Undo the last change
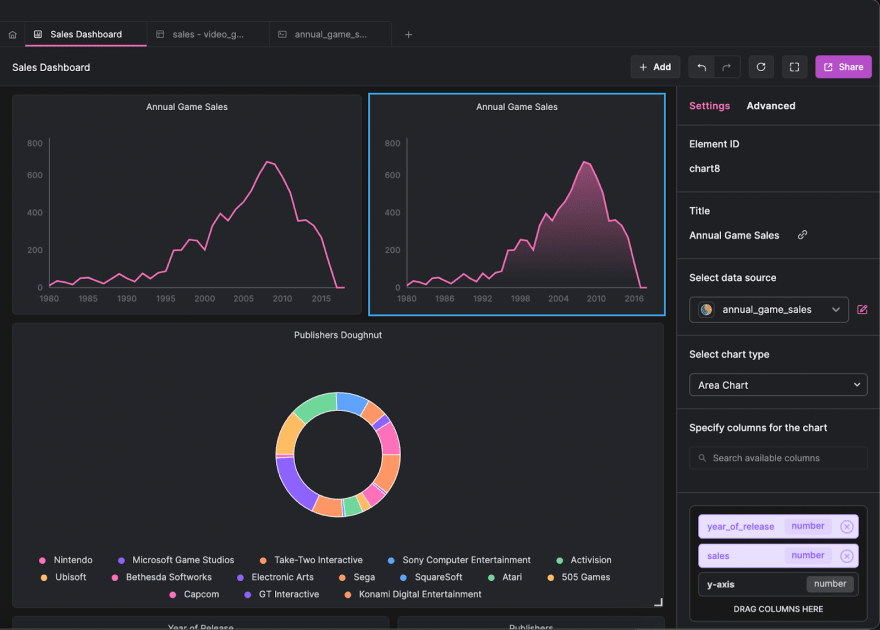880x630 pixels. [702, 67]
